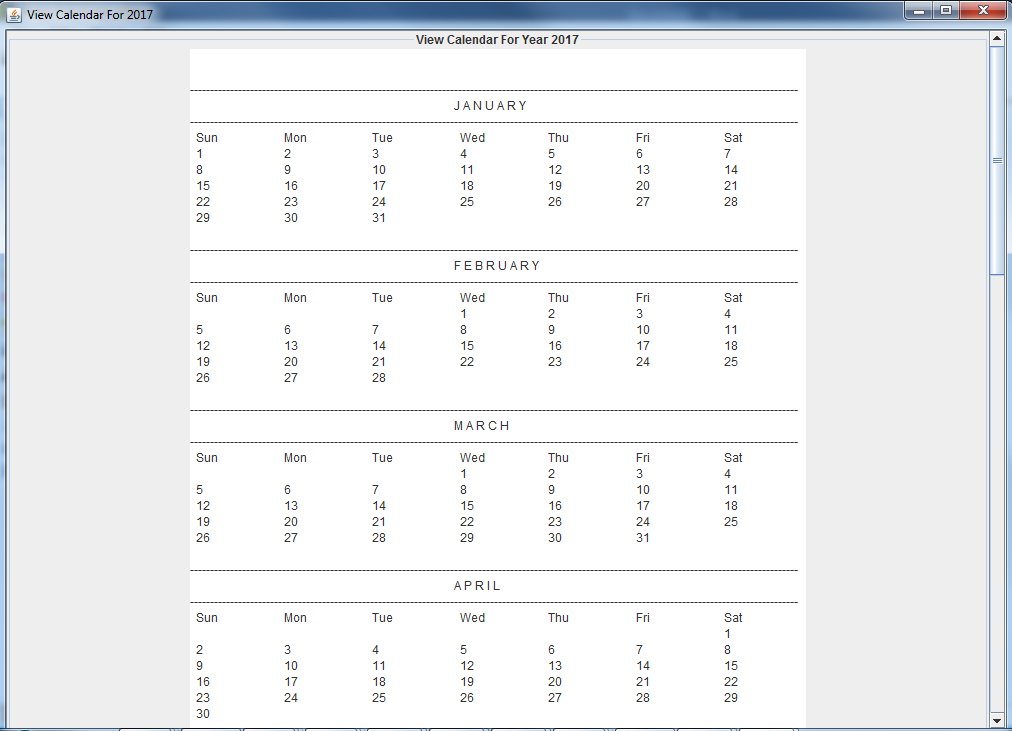Viewport: 1012px width, 731px height.
Task: Close the View Calendar For 2017 window
Action: [983, 11]
